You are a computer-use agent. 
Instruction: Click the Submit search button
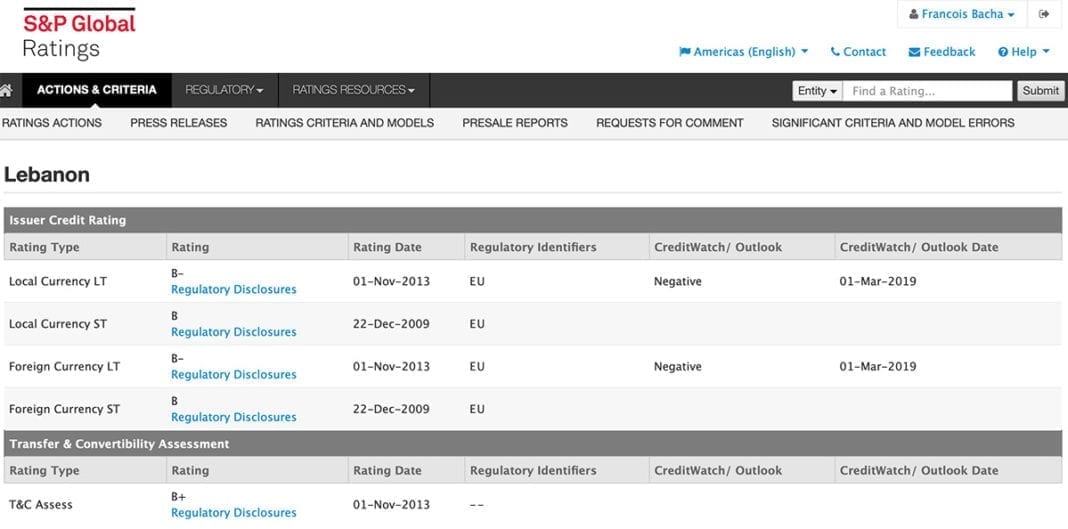coord(1040,91)
